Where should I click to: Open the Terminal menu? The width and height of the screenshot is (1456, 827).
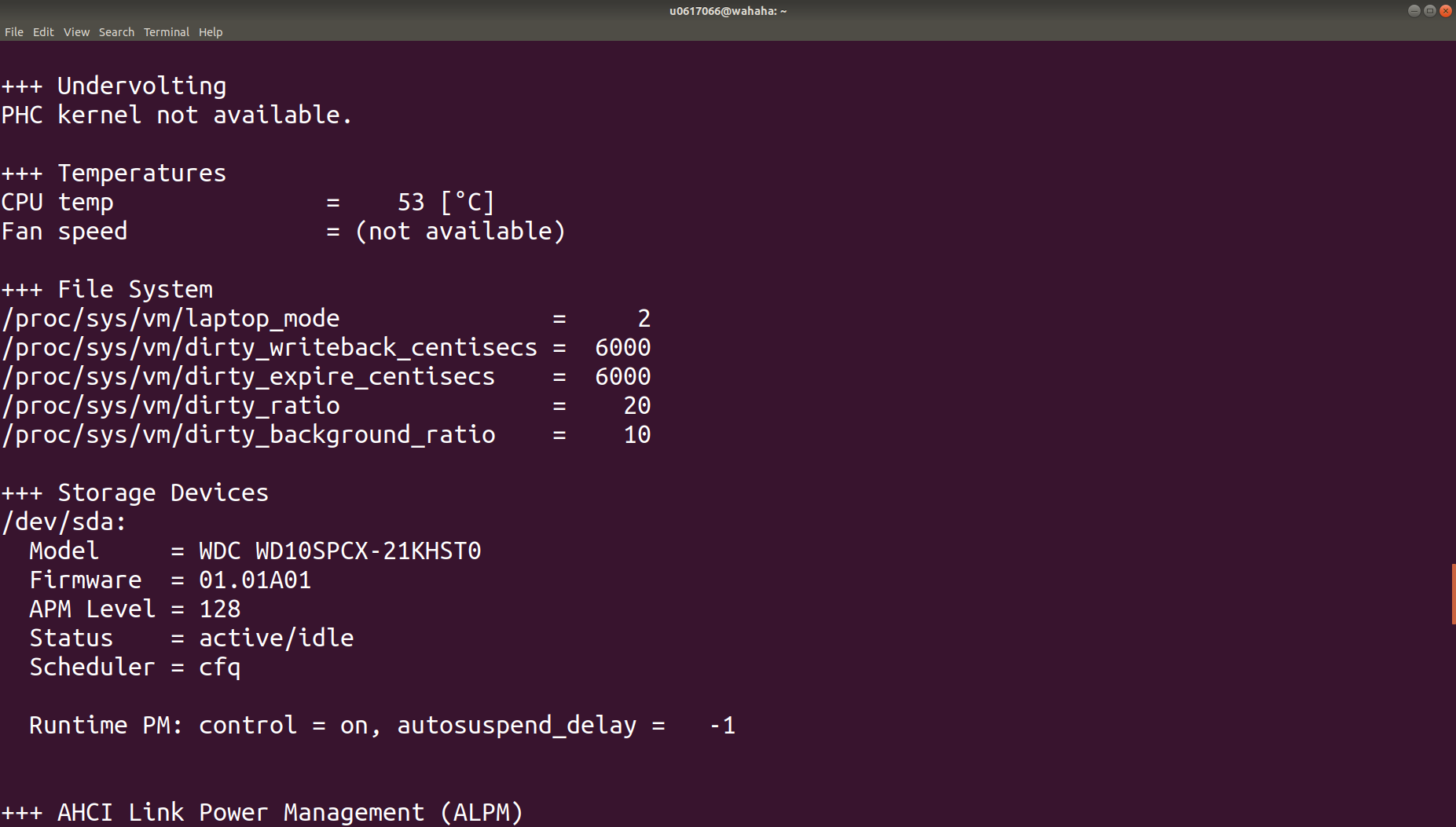[166, 32]
